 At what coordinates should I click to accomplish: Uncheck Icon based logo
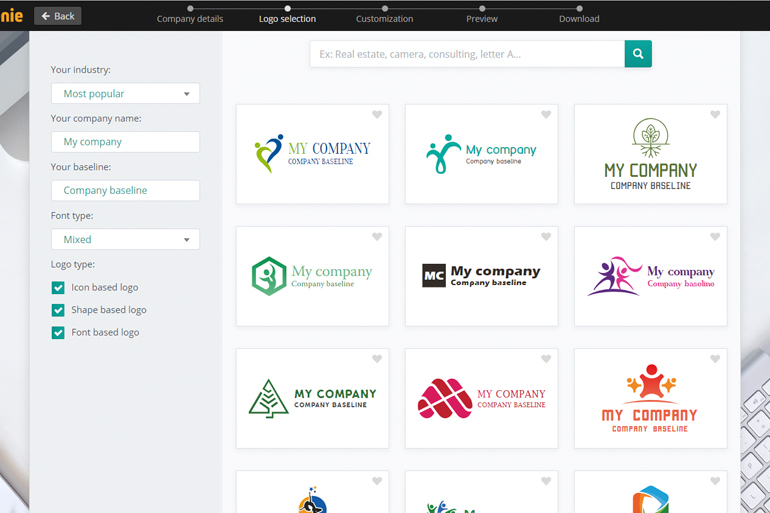pos(58,288)
